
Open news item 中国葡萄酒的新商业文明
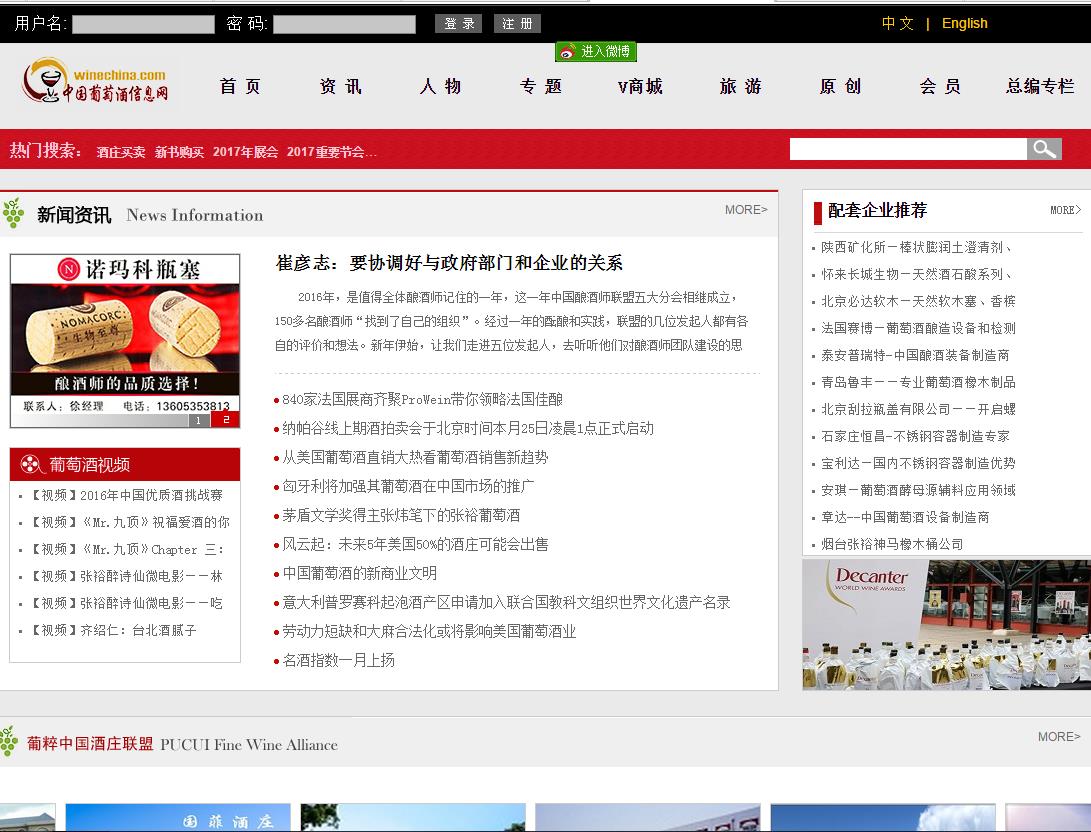360,573
